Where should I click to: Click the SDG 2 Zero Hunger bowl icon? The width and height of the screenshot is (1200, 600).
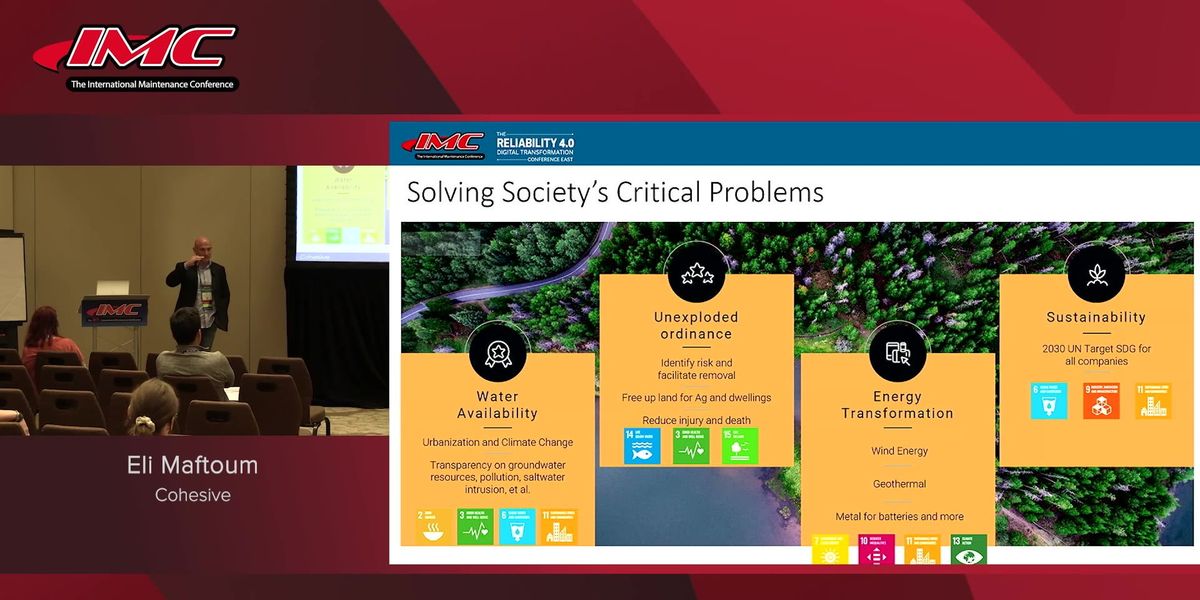pyautogui.click(x=434, y=526)
